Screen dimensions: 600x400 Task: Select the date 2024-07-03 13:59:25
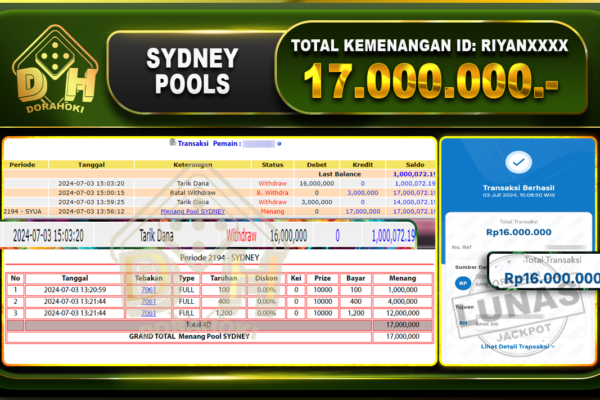tap(91, 202)
